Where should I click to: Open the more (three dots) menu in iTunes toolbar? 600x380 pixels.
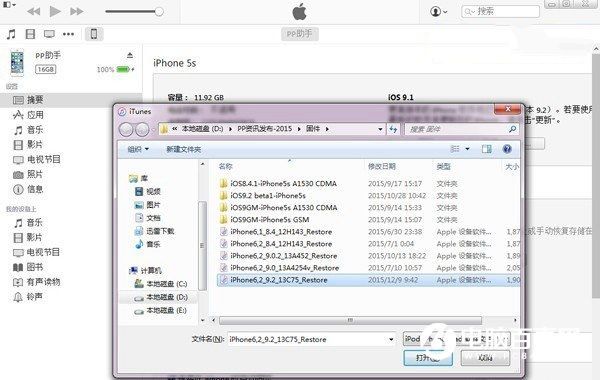(68, 34)
